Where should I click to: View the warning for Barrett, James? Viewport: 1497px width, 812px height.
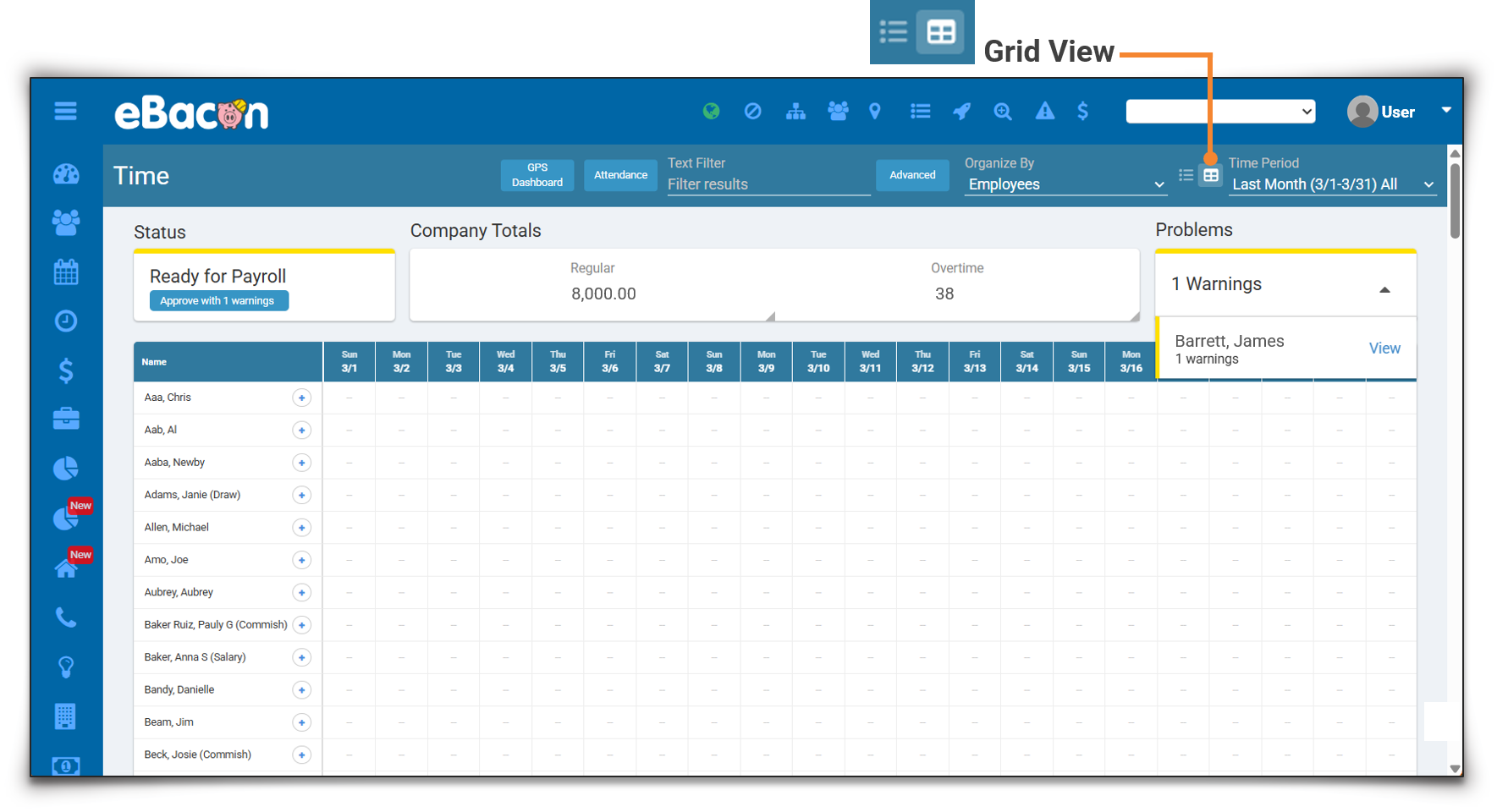[1384, 348]
